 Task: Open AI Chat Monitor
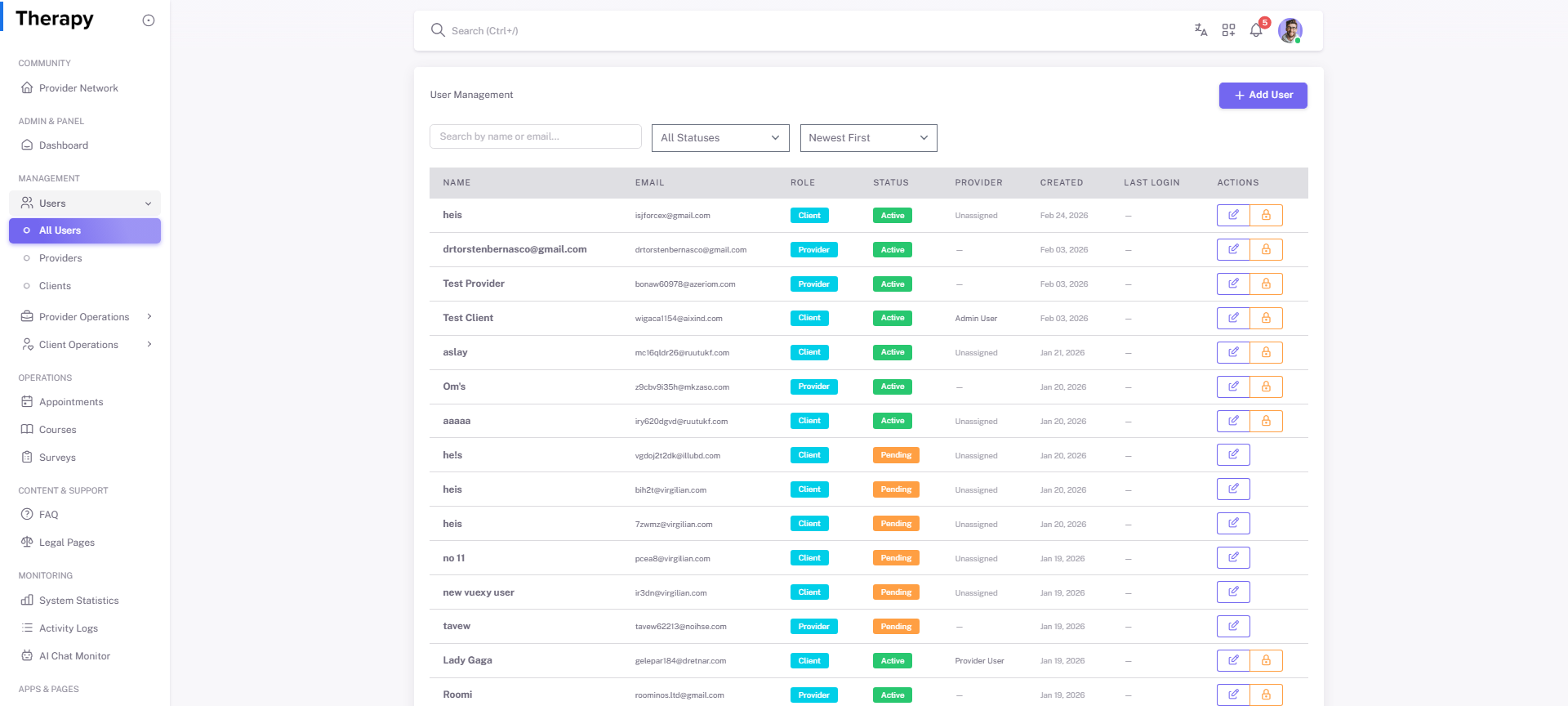pyautogui.click(x=85, y=656)
